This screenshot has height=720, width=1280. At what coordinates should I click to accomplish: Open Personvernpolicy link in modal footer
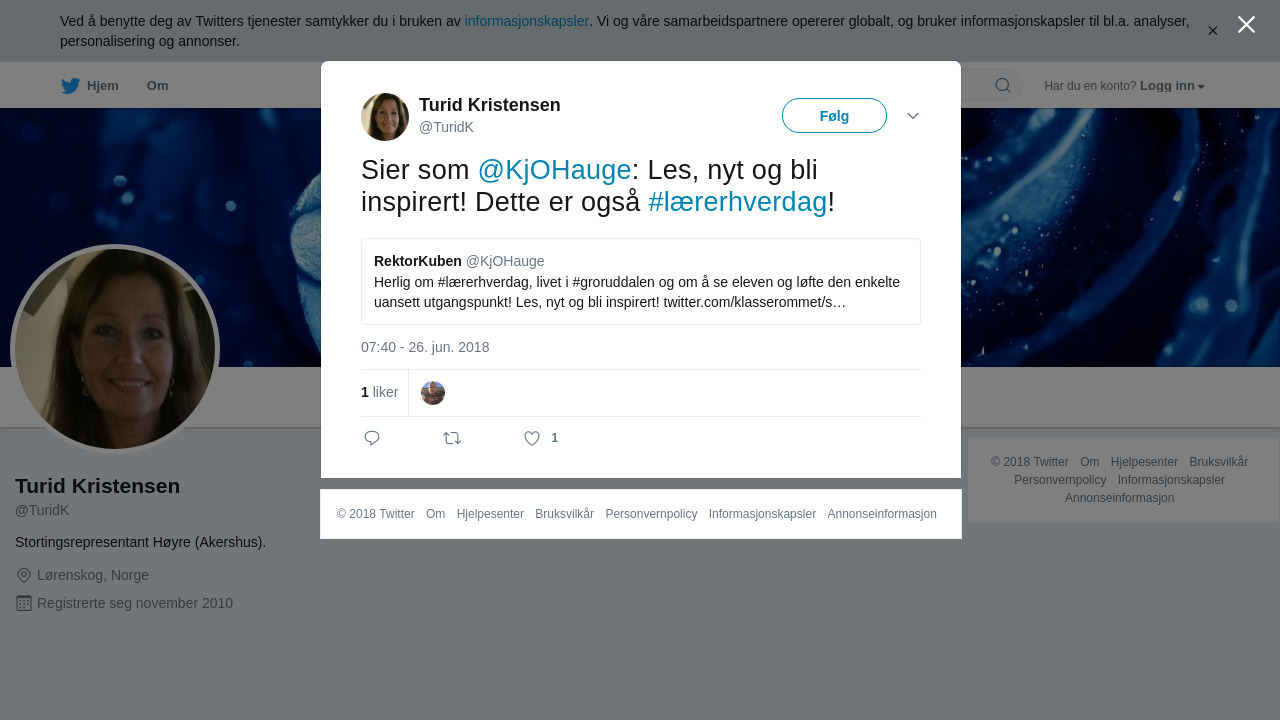[651, 514]
